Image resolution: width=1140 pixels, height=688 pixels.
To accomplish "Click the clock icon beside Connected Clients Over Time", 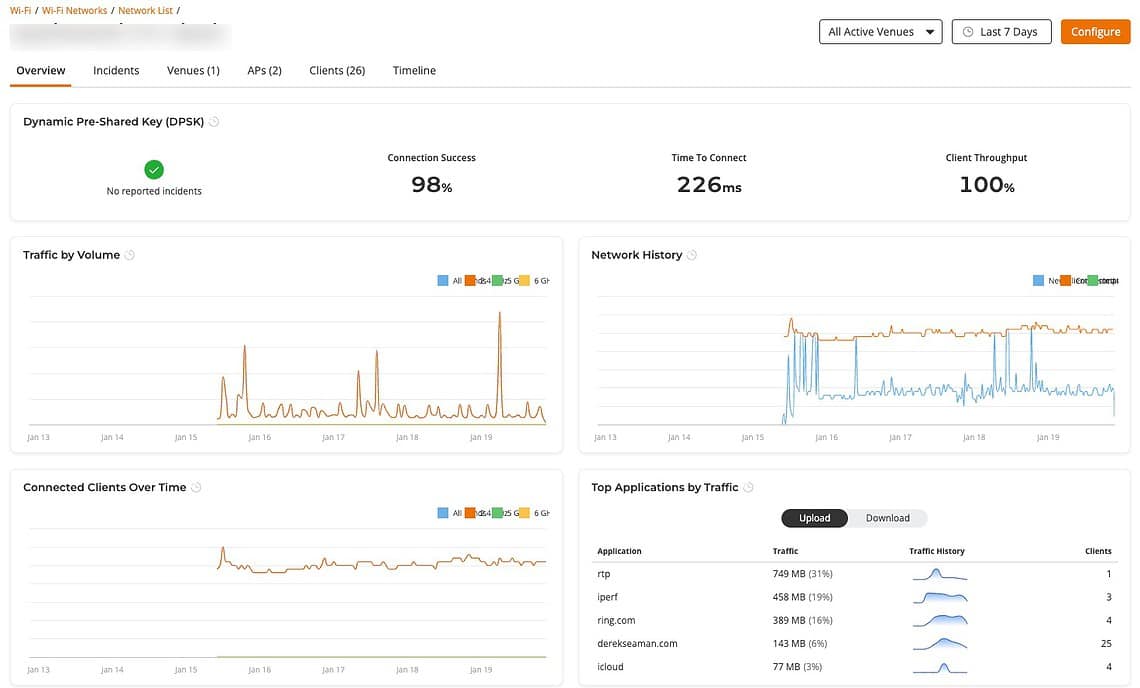I will [x=196, y=488].
